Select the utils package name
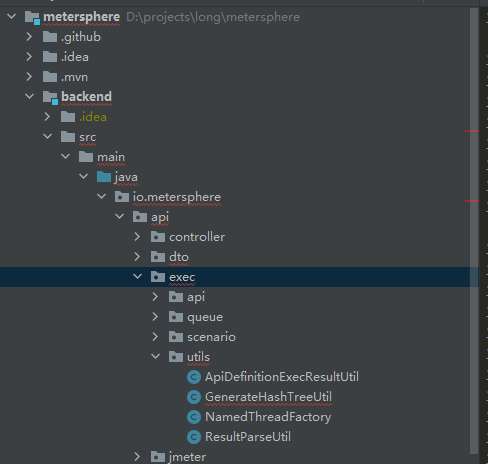Viewport: 488px width, 464px height. (x=198, y=357)
